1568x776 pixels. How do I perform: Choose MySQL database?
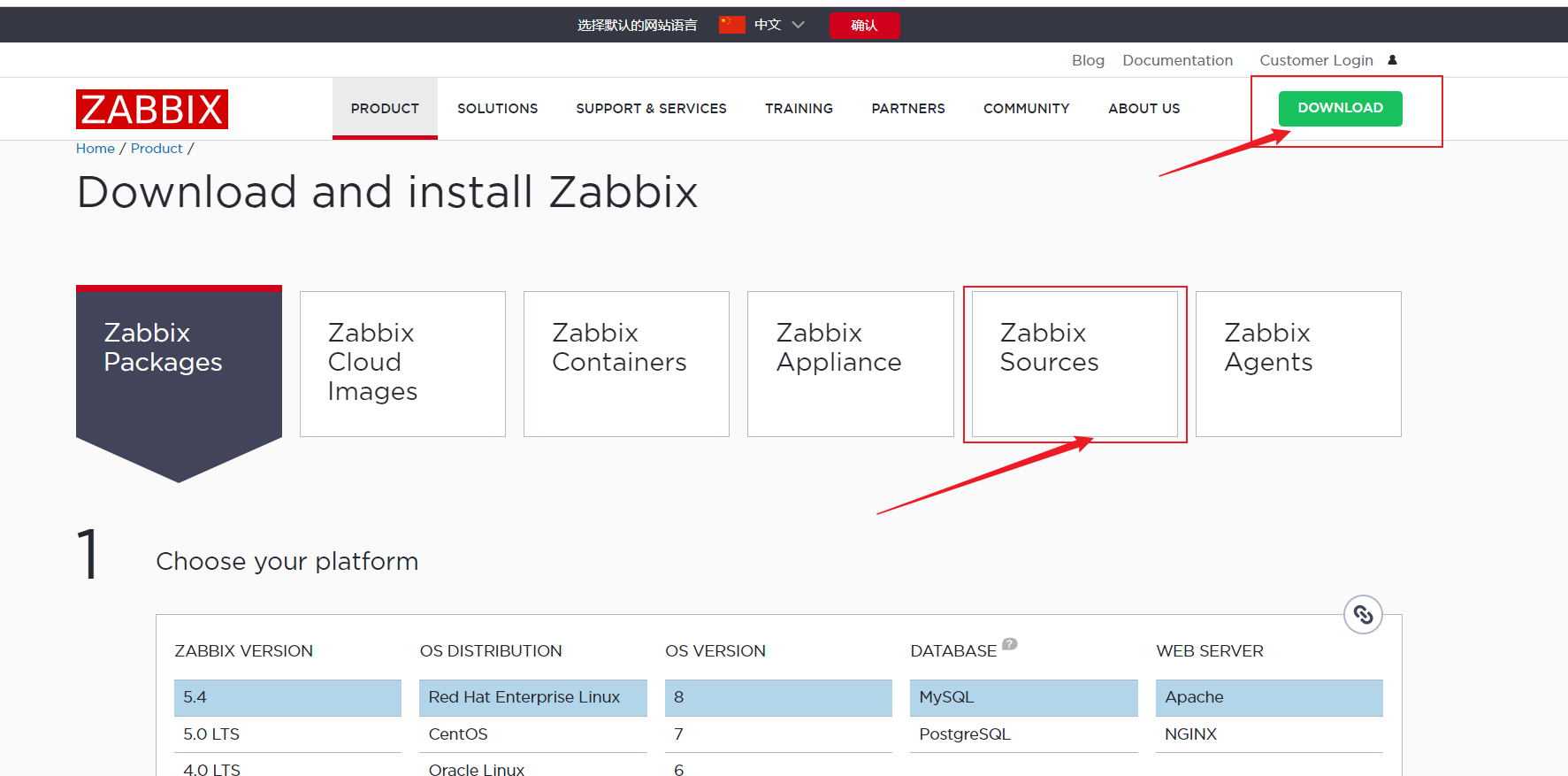click(x=1024, y=697)
